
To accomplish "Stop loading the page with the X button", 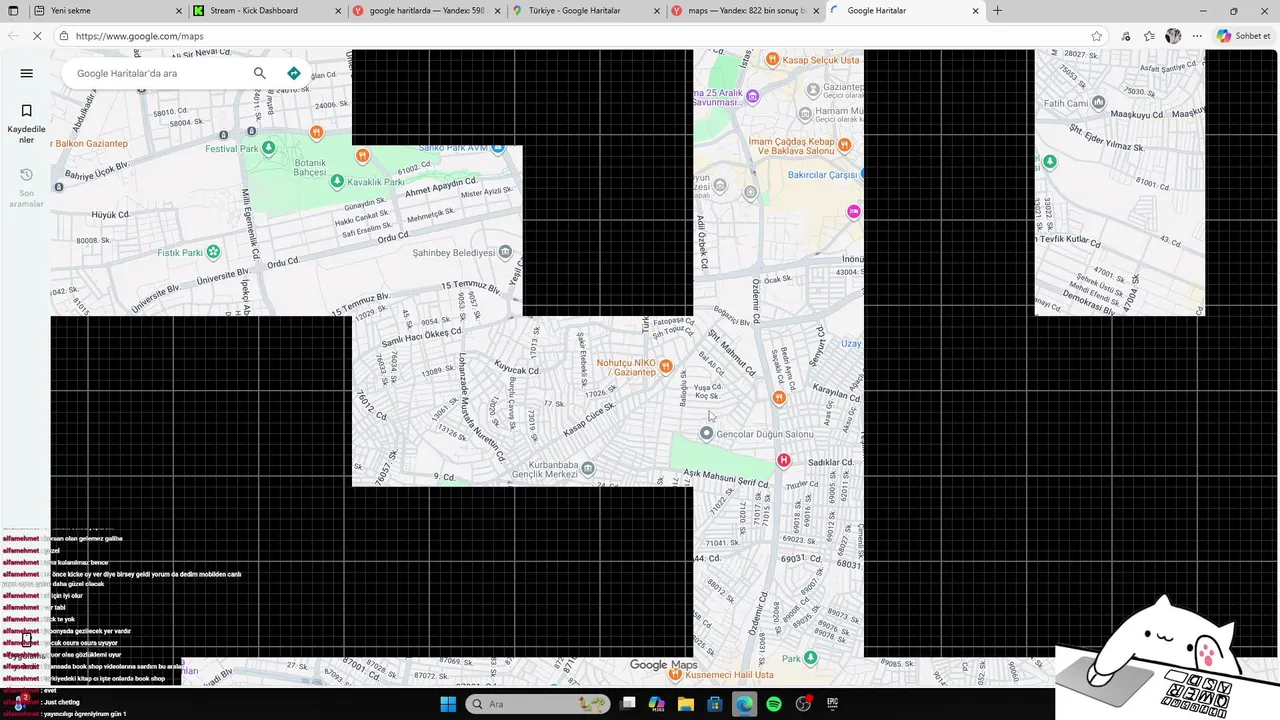I will point(37,36).
